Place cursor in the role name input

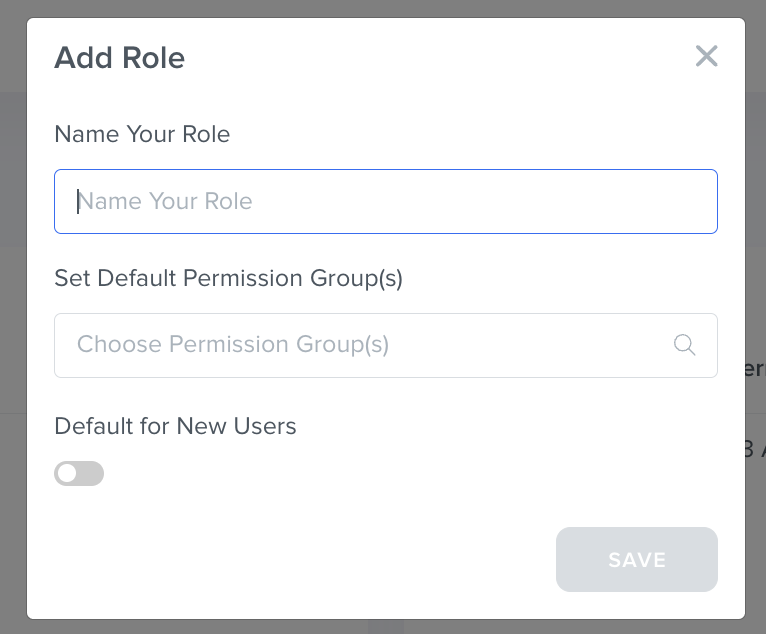click(x=385, y=201)
